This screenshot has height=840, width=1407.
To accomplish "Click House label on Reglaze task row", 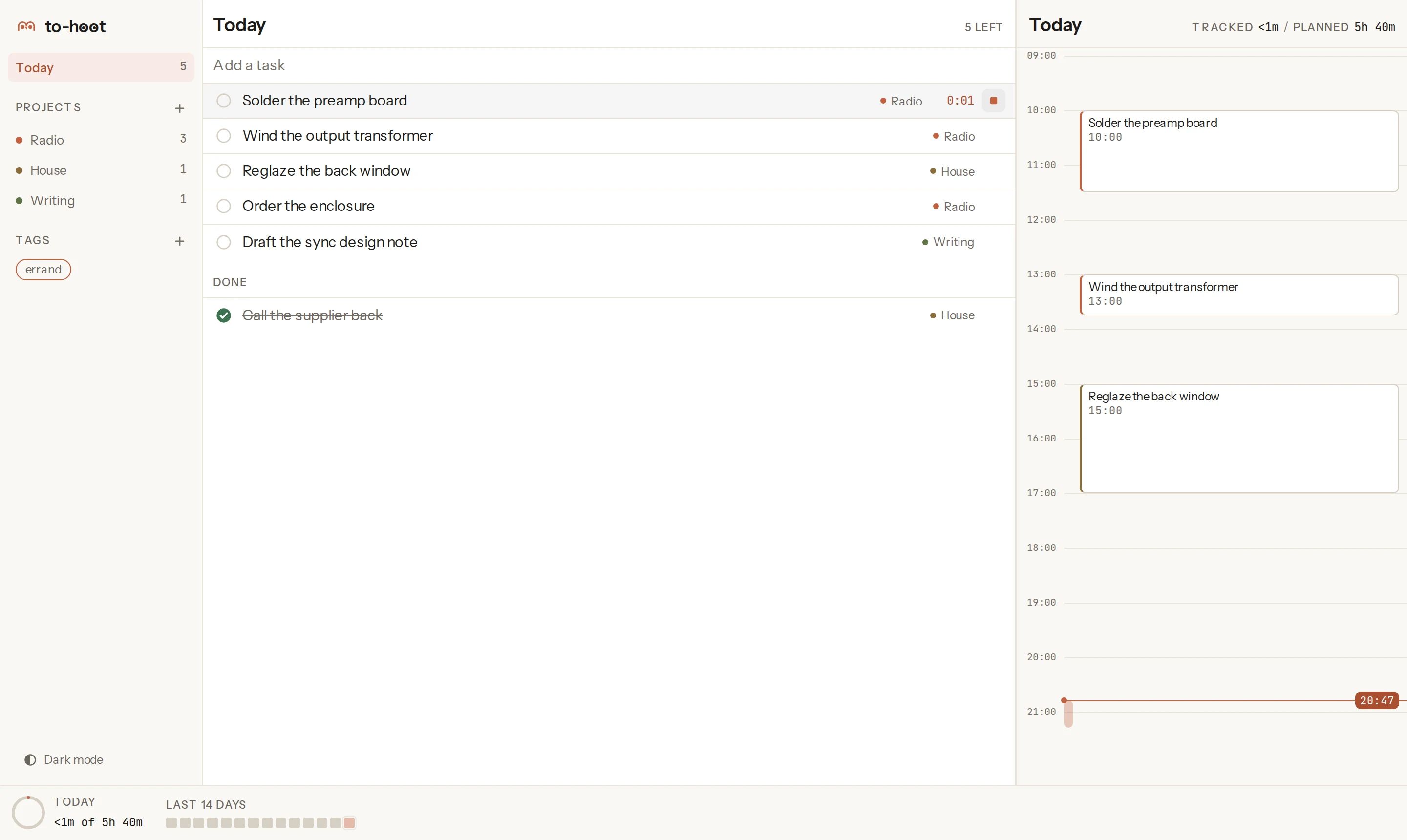I will (x=952, y=171).
